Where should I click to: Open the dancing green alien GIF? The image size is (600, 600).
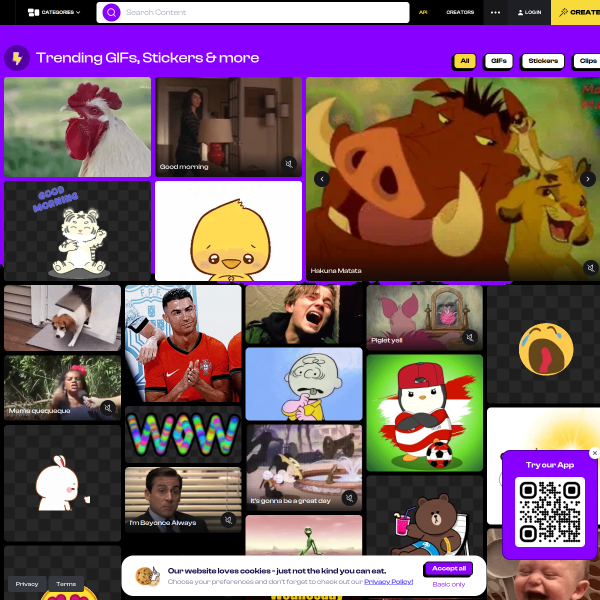(304, 535)
